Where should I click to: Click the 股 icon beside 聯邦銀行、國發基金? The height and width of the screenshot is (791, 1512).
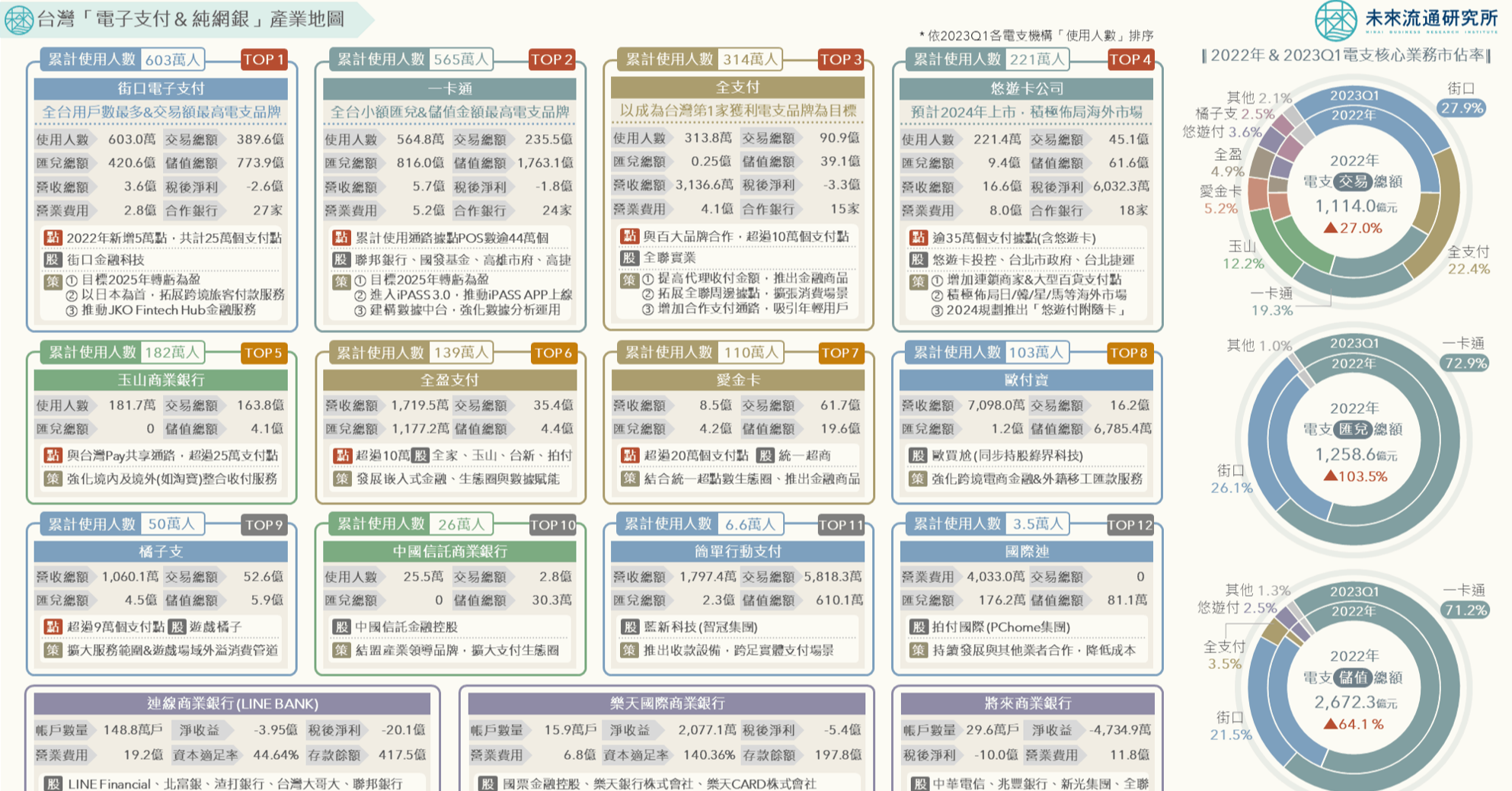click(x=341, y=259)
